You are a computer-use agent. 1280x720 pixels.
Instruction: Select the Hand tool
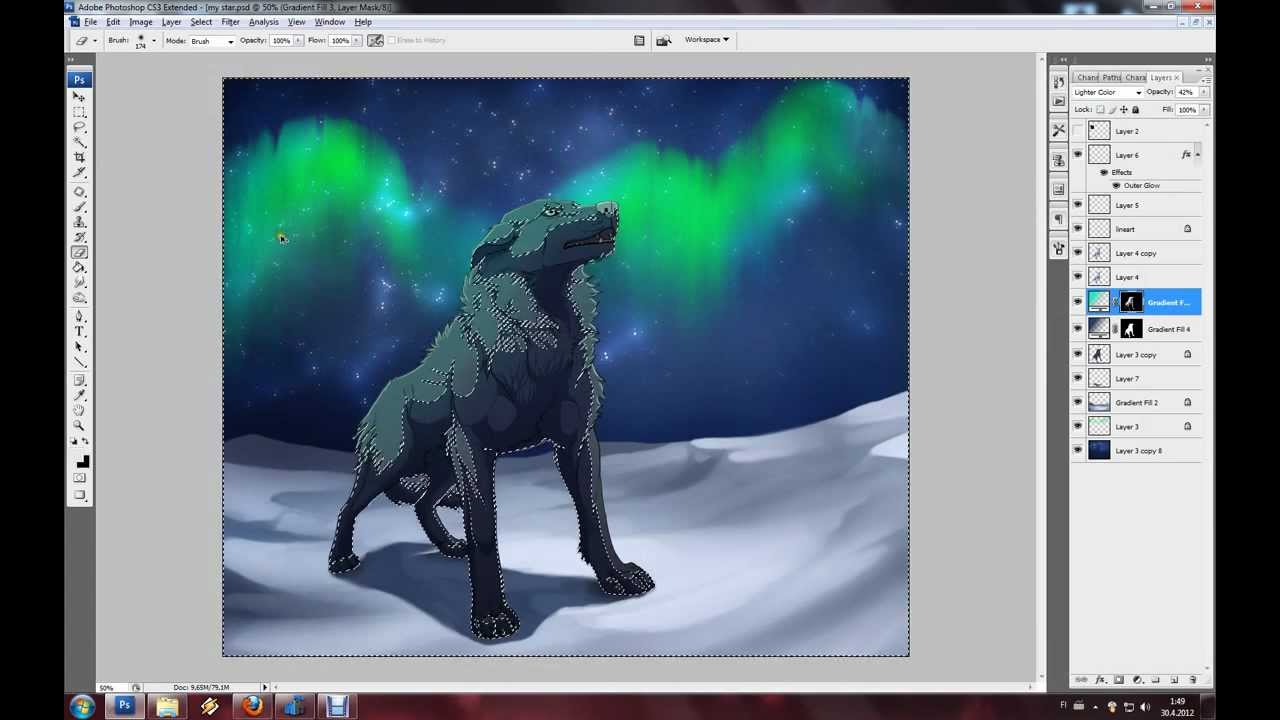pos(79,408)
